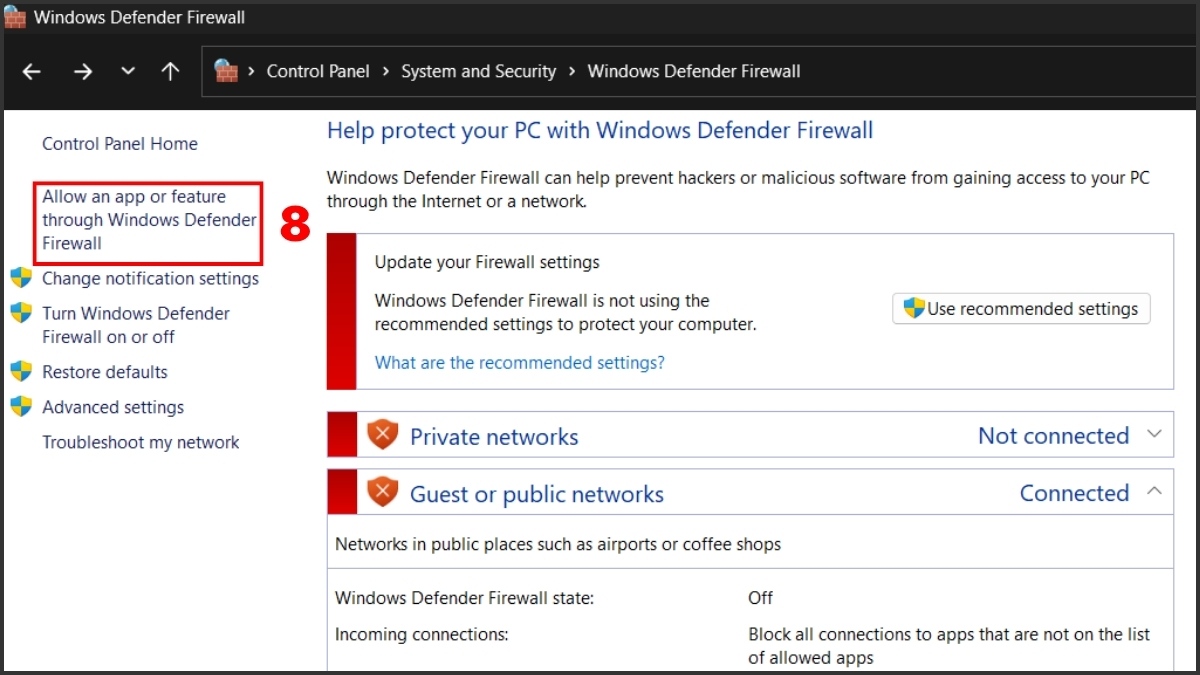The width and height of the screenshot is (1200, 675).
Task: Open Allow an app or feature link
Action: 149,220
